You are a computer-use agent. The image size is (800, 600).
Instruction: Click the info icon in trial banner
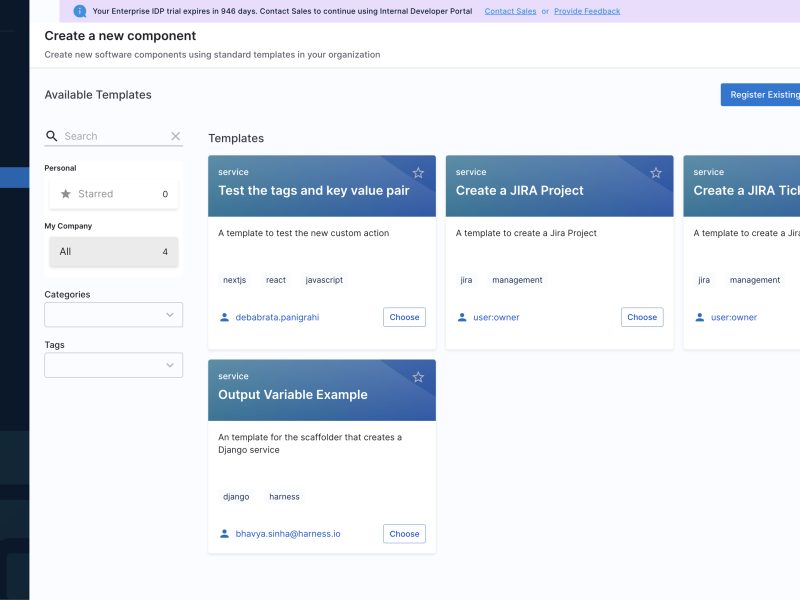pyautogui.click(x=80, y=11)
